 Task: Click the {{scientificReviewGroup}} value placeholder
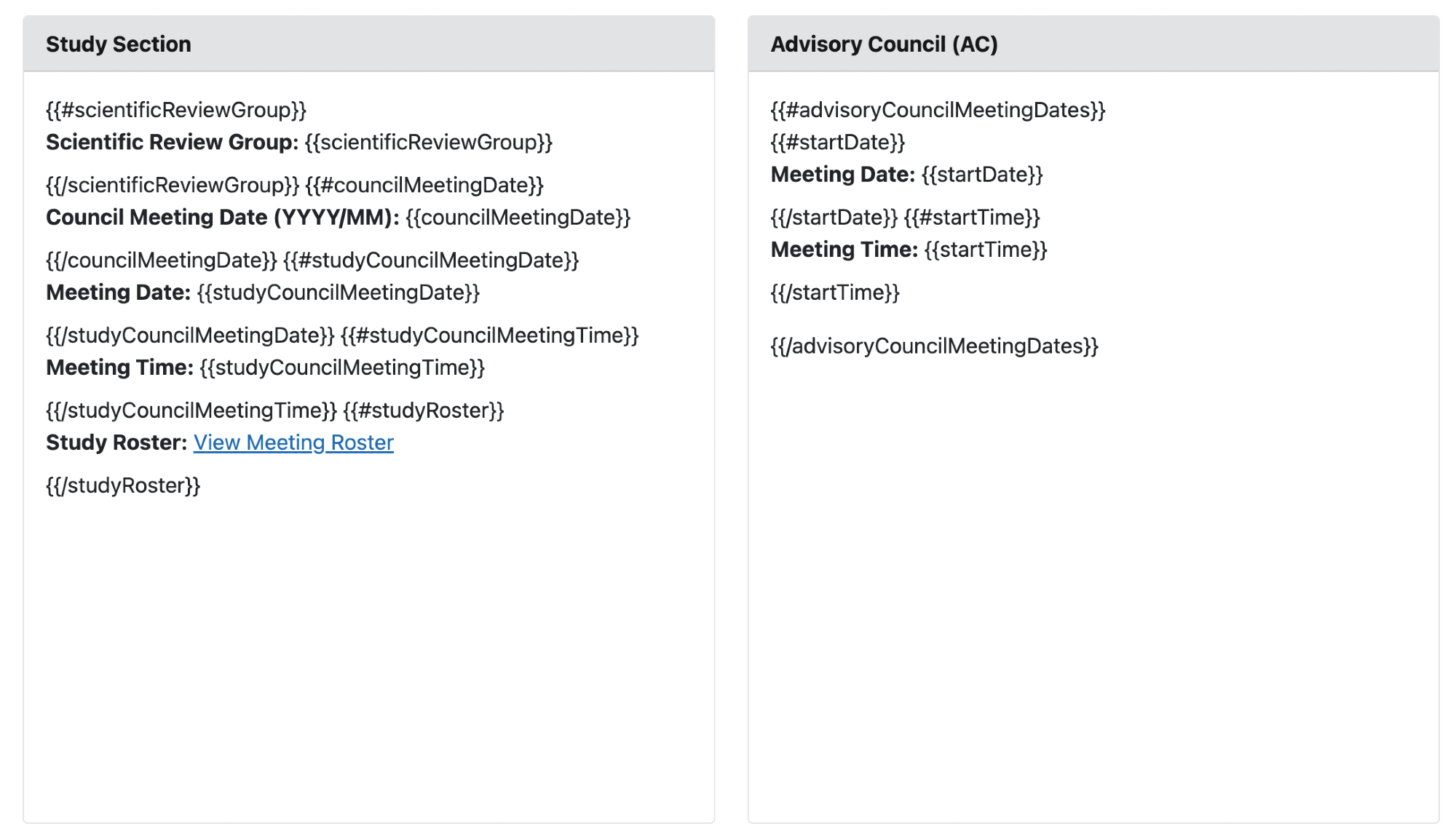(429, 142)
